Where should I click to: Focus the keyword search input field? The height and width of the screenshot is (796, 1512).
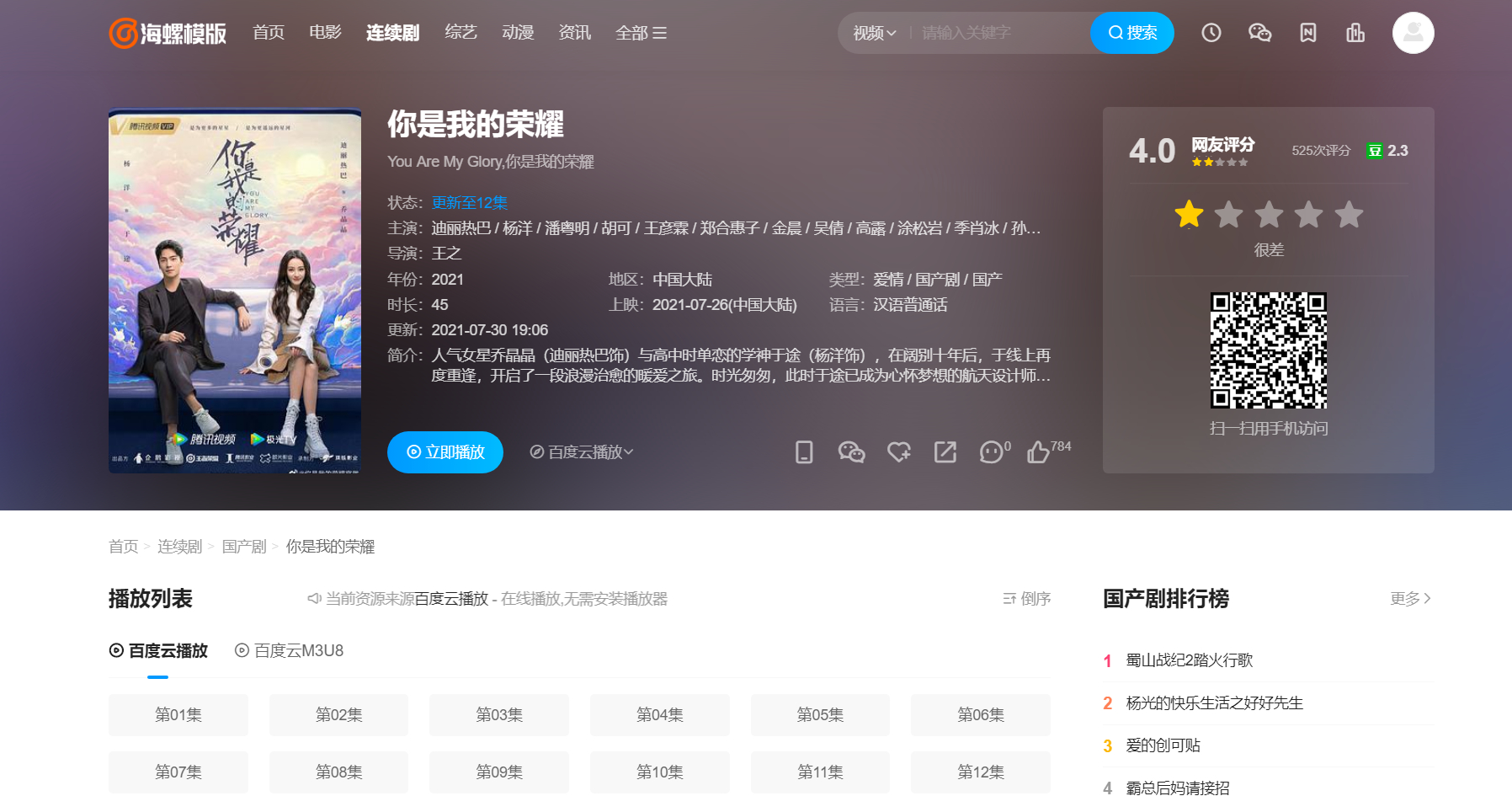1002,33
